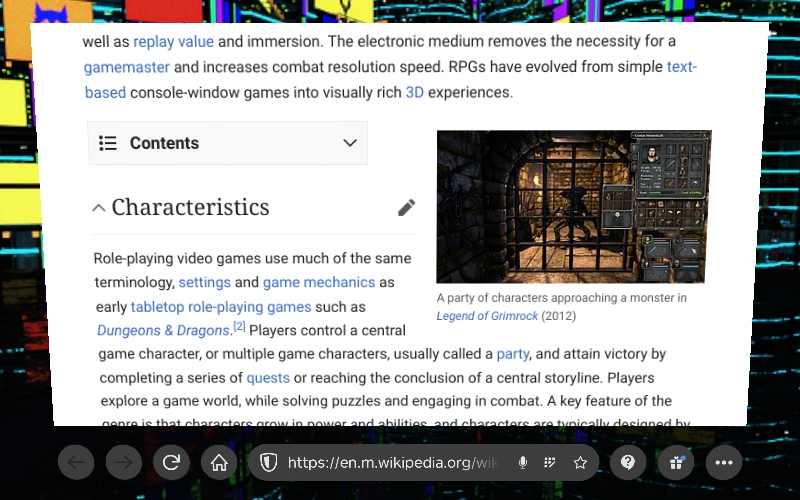Edit the Characteristics section with the pencil icon
This screenshot has height=500, width=800.
(x=406, y=207)
